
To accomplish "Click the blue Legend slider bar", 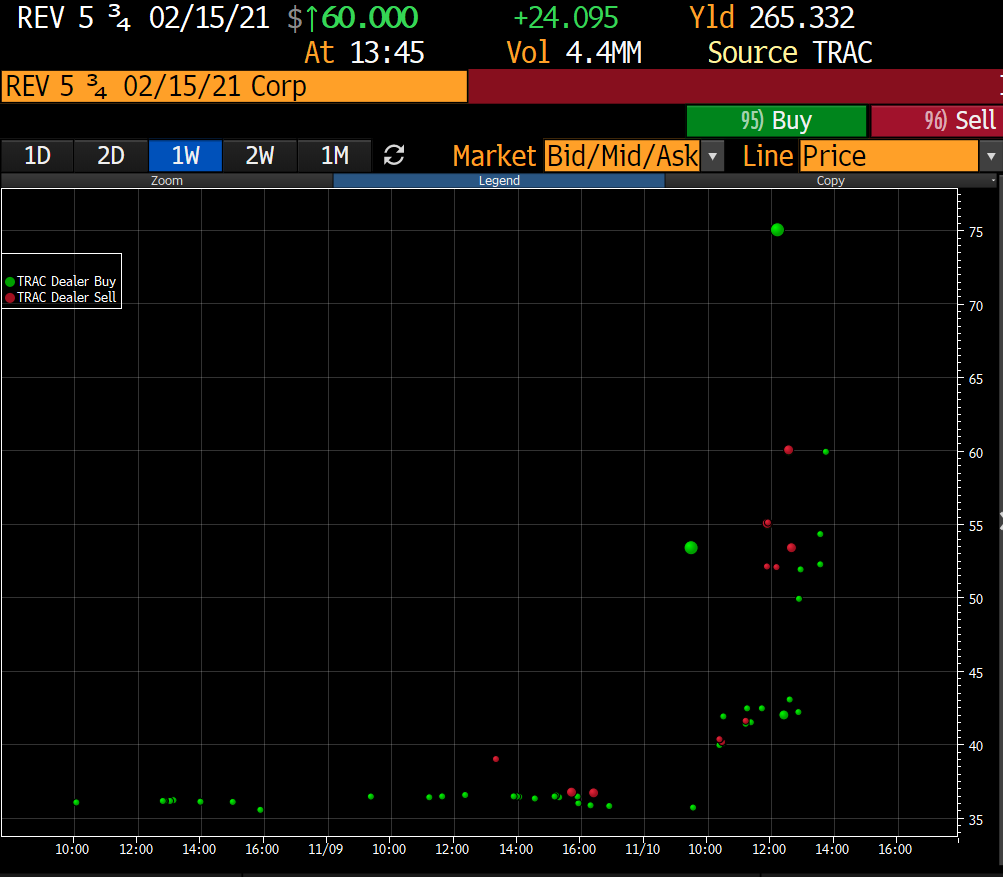I will (499, 180).
